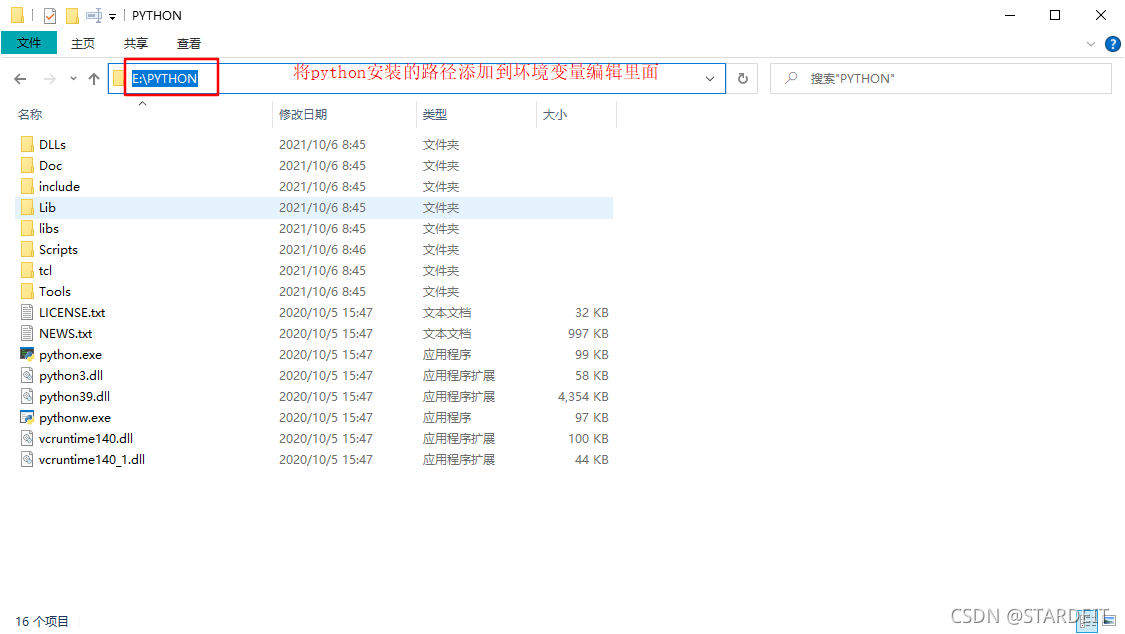Open the address bar history dropdown
This screenshot has width=1125, height=634.
(x=710, y=79)
